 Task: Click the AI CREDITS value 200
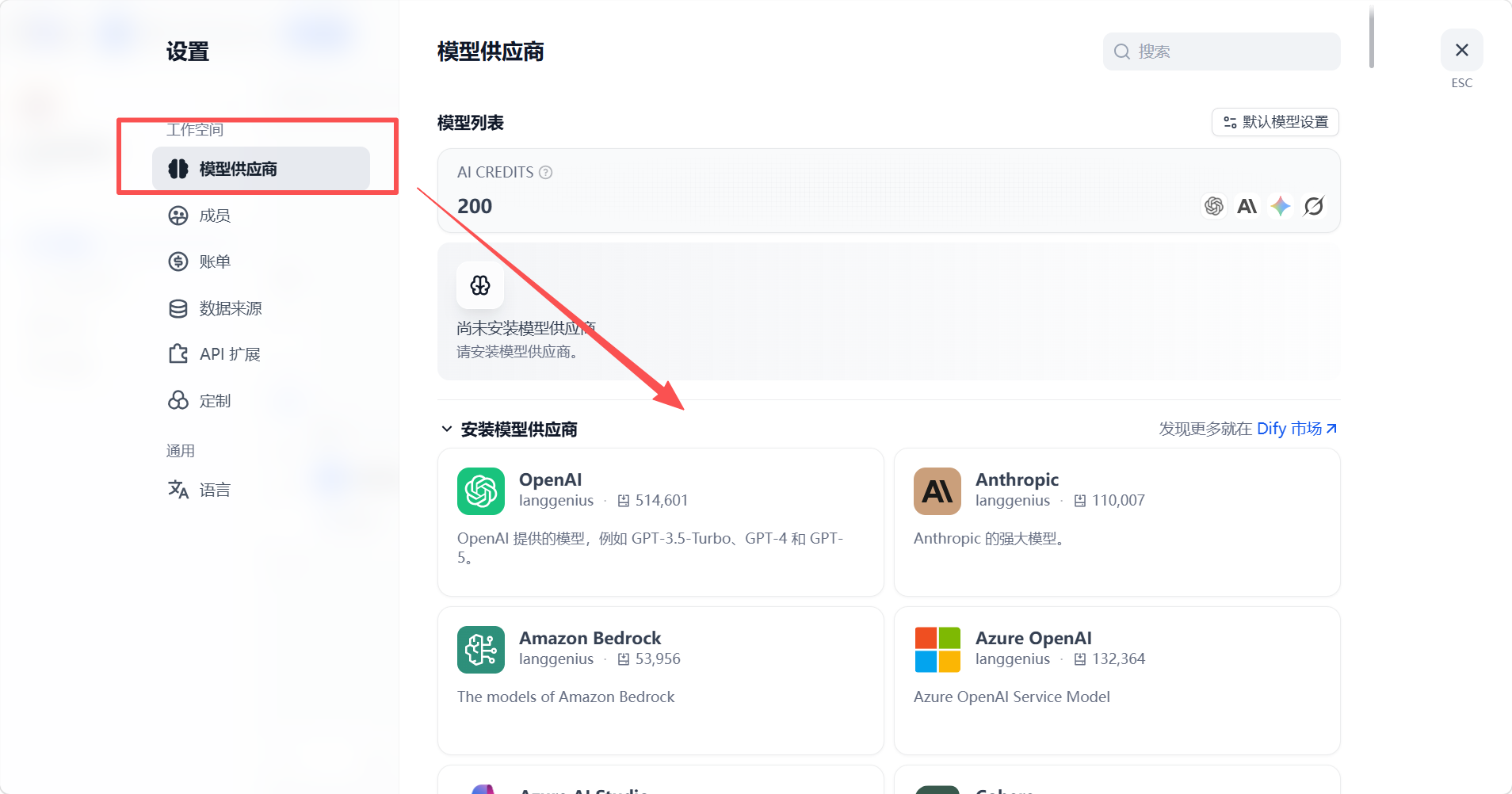pyautogui.click(x=475, y=206)
